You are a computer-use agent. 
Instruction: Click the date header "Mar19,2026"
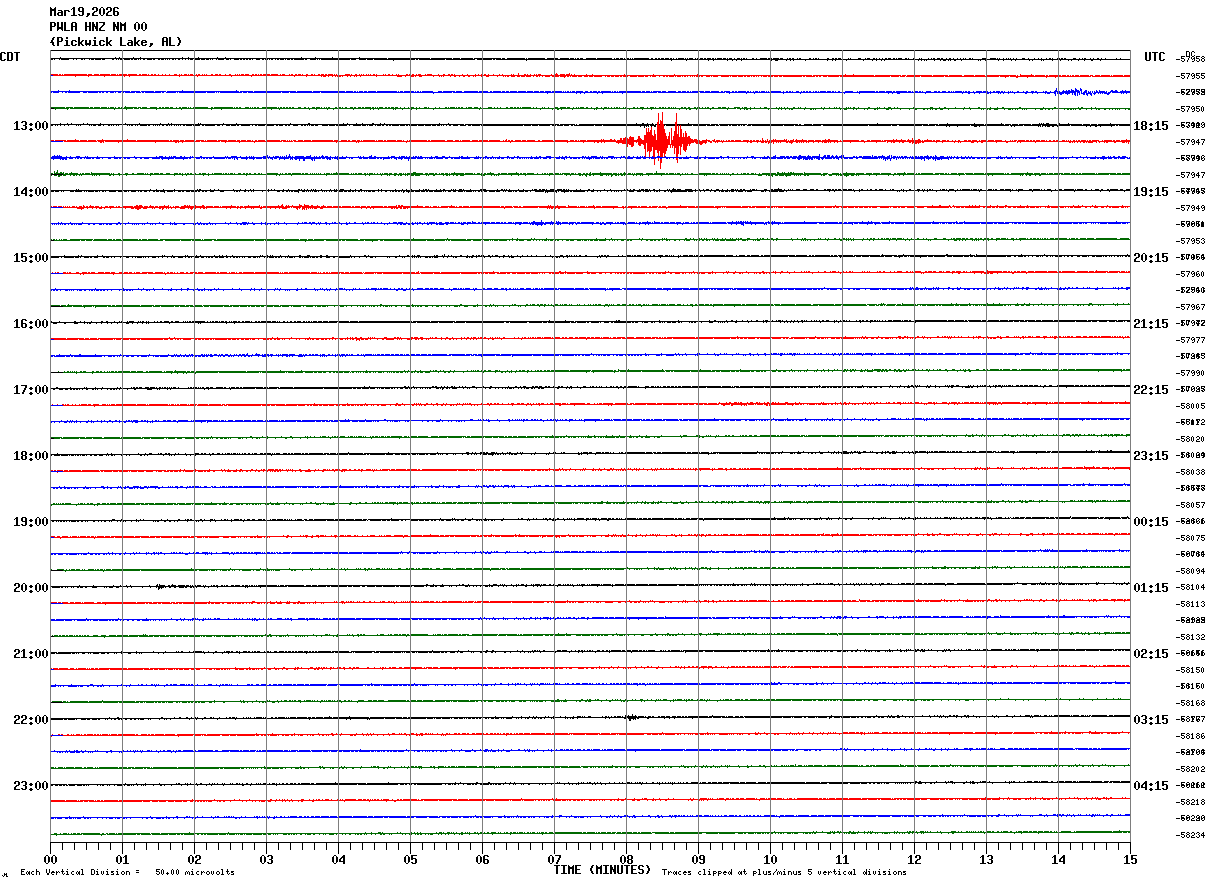coord(84,12)
